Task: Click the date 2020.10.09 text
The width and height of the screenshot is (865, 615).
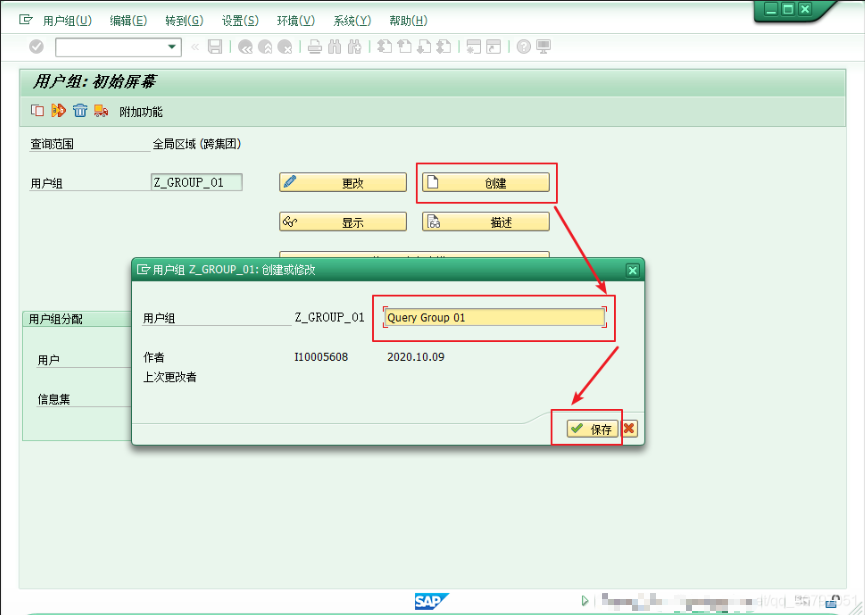Action: pos(415,357)
